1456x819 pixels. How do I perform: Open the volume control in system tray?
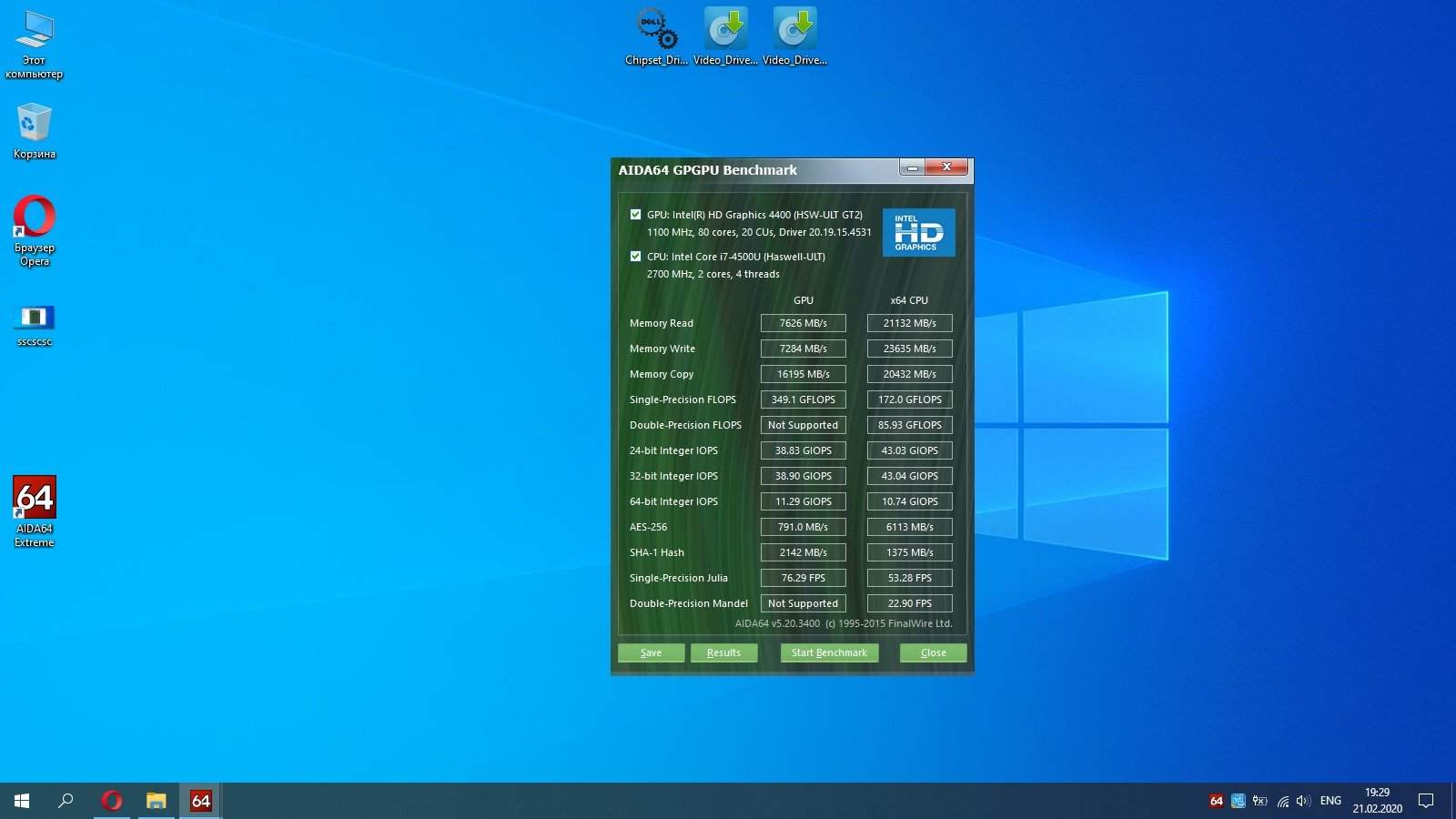(1303, 801)
